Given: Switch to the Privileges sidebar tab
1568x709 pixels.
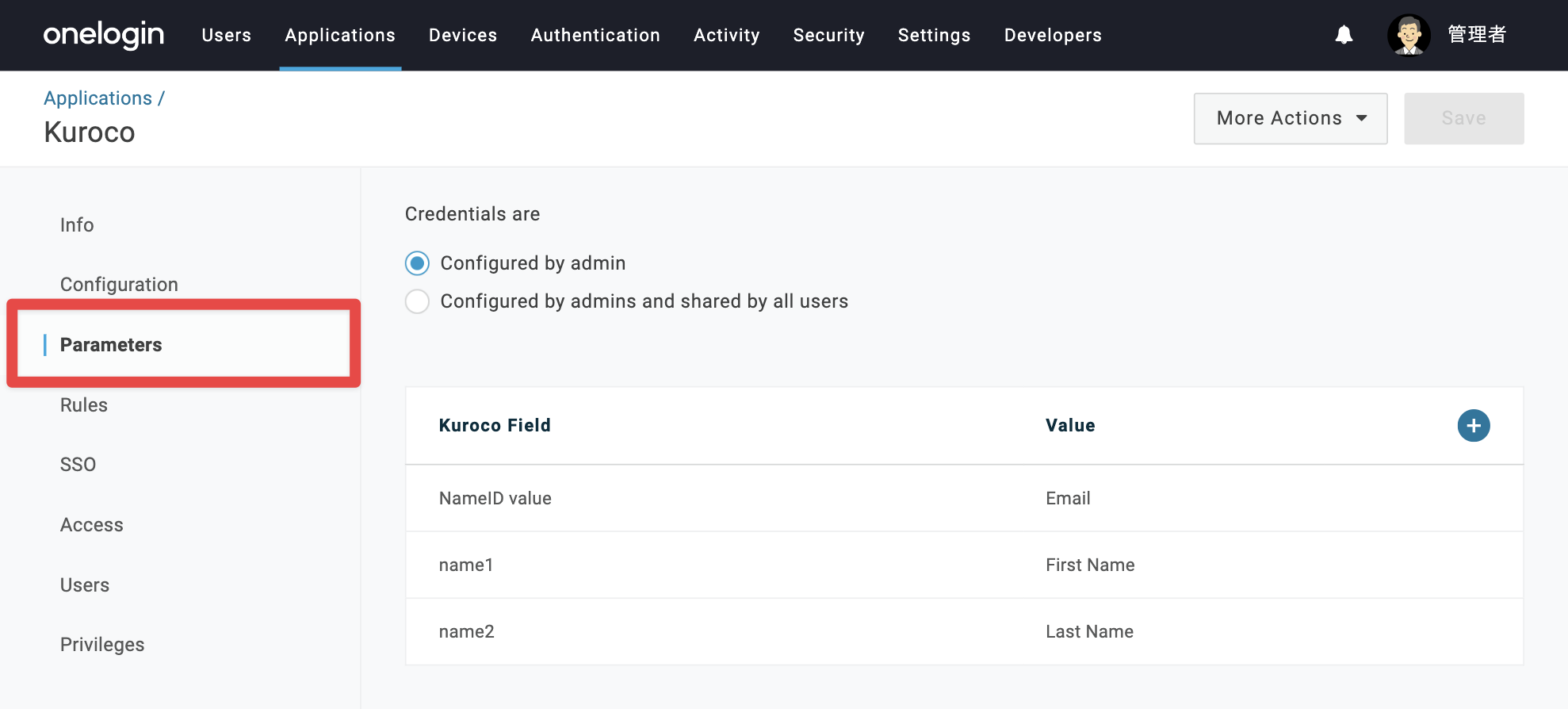Looking at the screenshot, I should click(102, 645).
